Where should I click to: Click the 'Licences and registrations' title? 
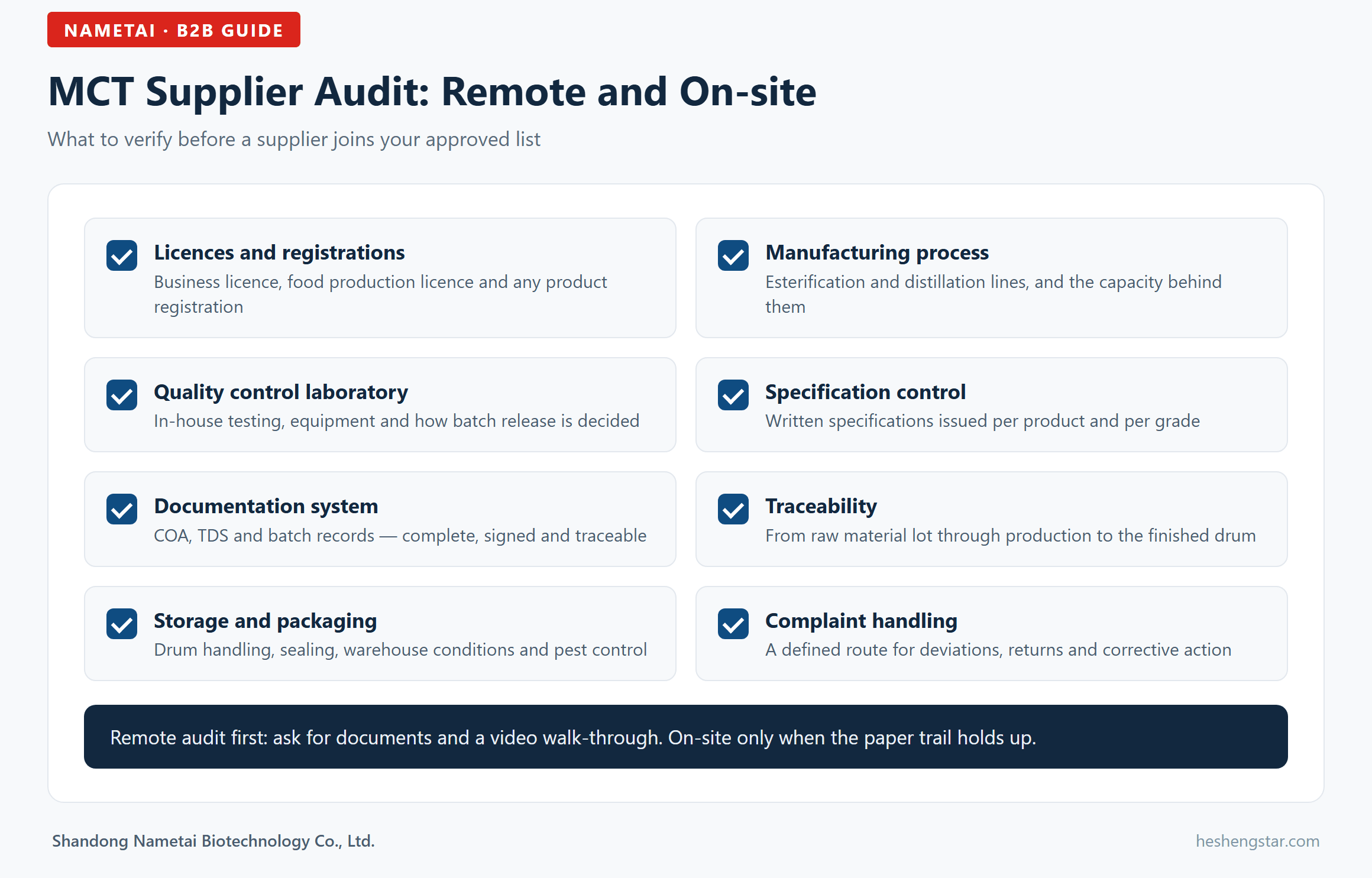pyautogui.click(x=279, y=252)
